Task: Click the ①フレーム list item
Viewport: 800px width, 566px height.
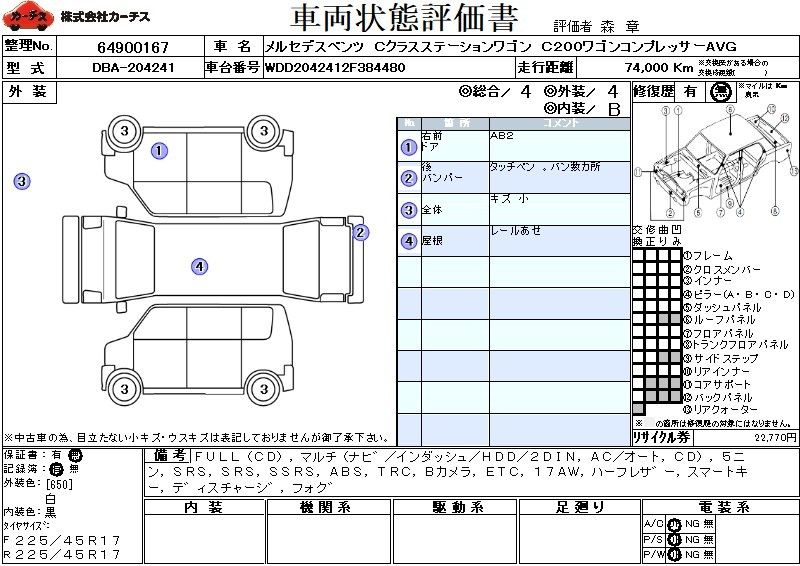Action: [708, 256]
